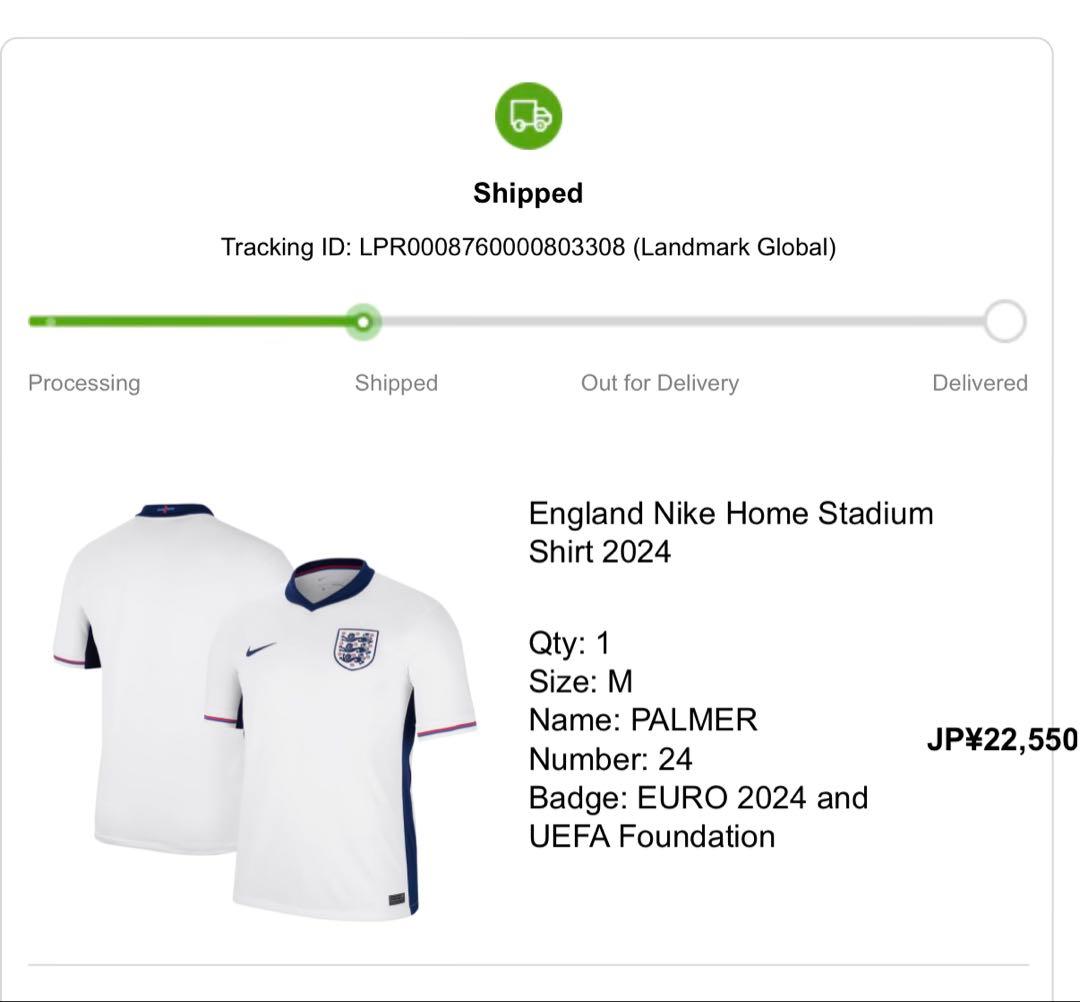Select the Shipped status circle marker
This screenshot has width=1080, height=1002.
coord(365,322)
